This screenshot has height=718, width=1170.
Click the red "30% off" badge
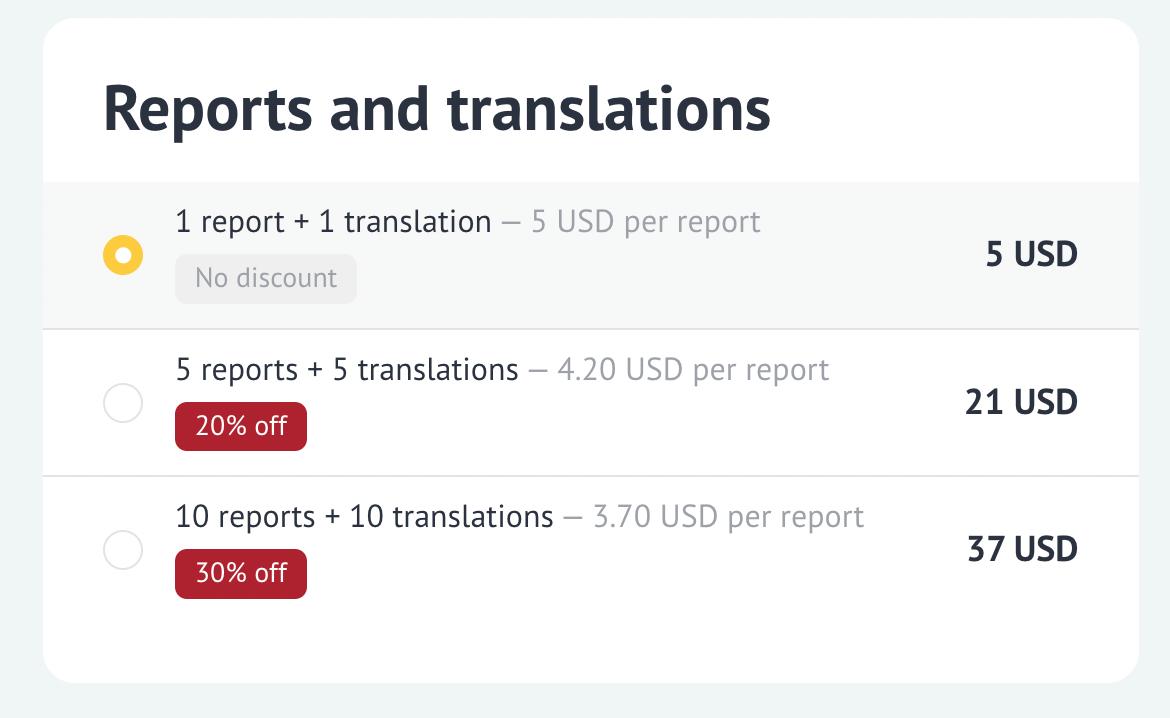pos(241,573)
